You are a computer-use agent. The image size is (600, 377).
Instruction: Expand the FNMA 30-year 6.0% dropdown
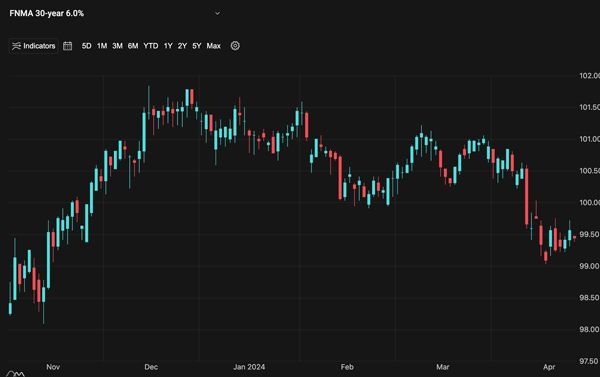217,13
